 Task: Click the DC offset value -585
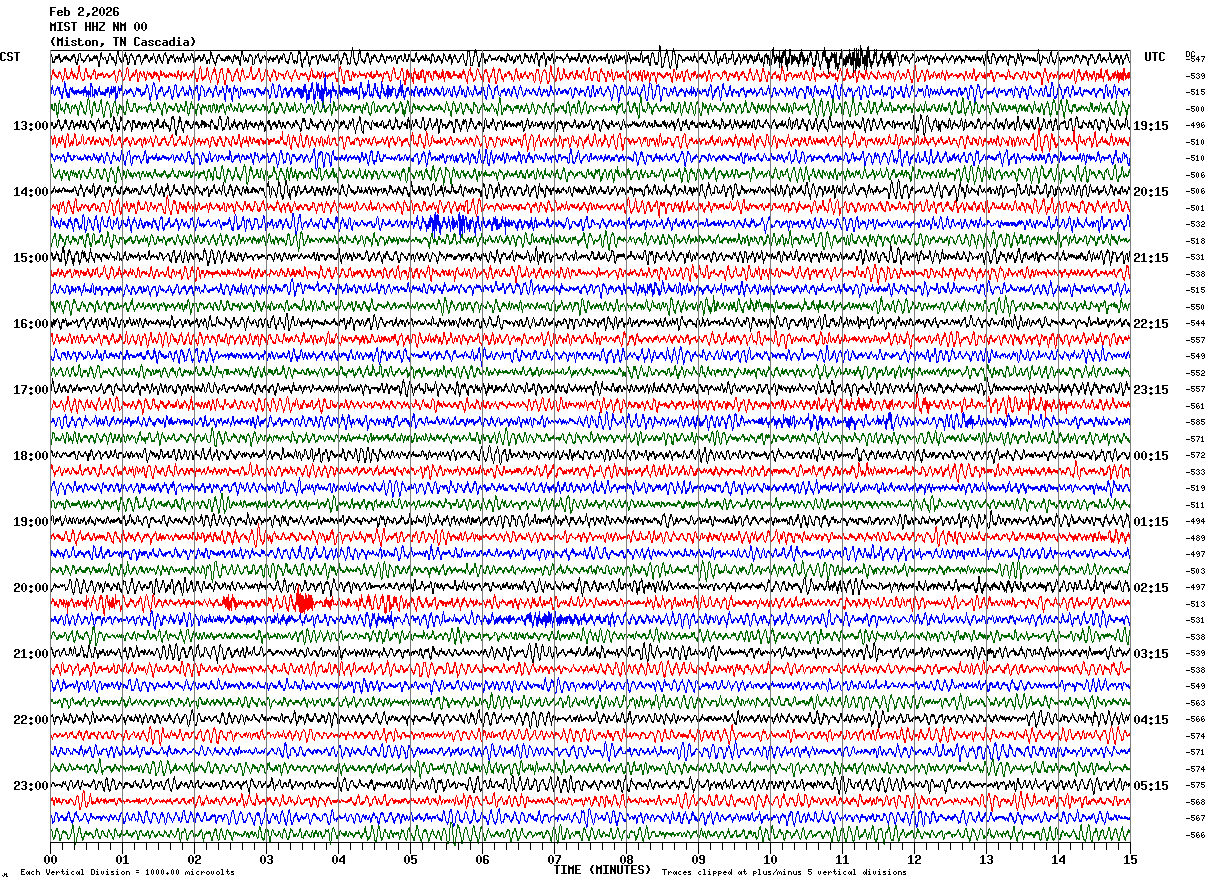pyautogui.click(x=1195, y=423)
